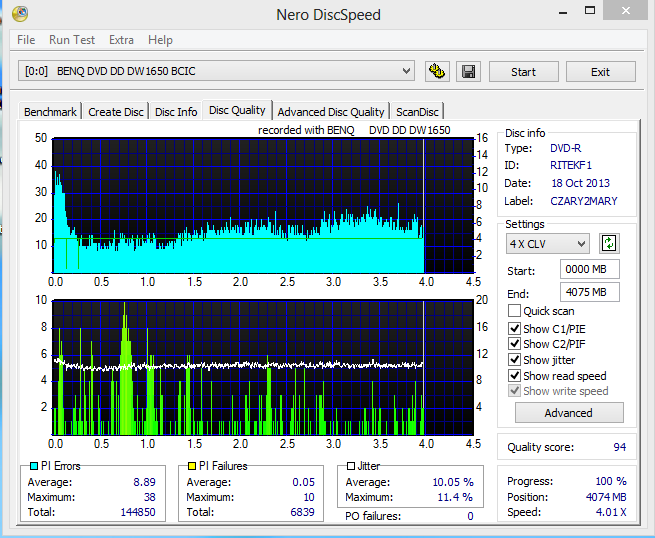Disable Show read speed checkbox
Image resolution: width=655 pixels, height=538 pixels.
514,376
